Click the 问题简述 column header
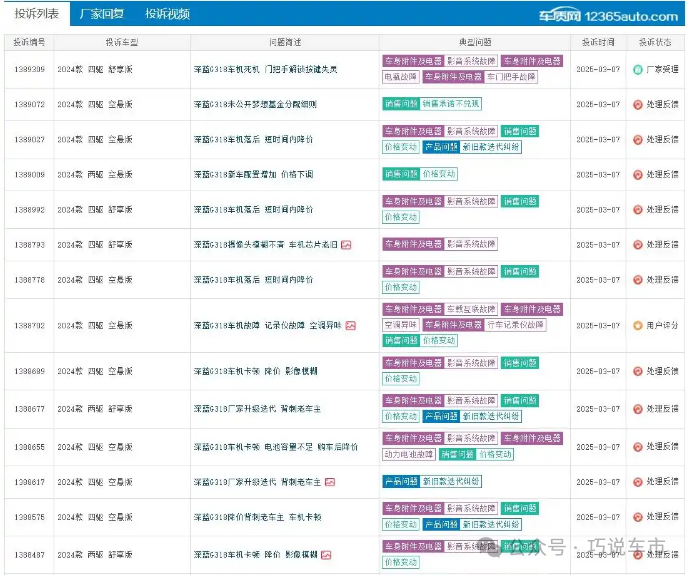This screenshot has height=575, width=688. point(285,42)
